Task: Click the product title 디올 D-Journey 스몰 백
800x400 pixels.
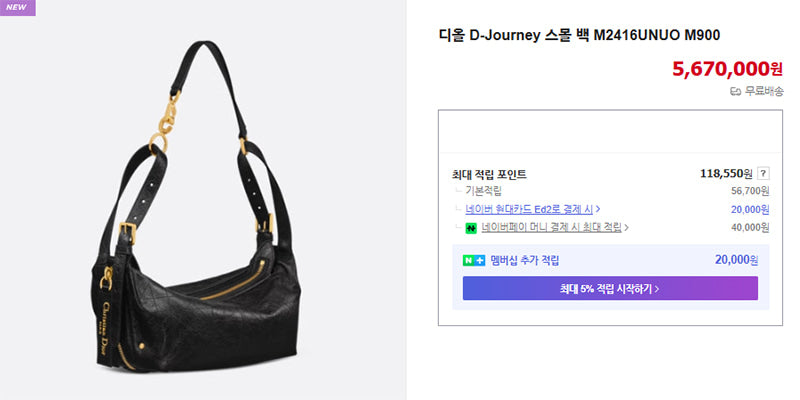Action: 514,36
